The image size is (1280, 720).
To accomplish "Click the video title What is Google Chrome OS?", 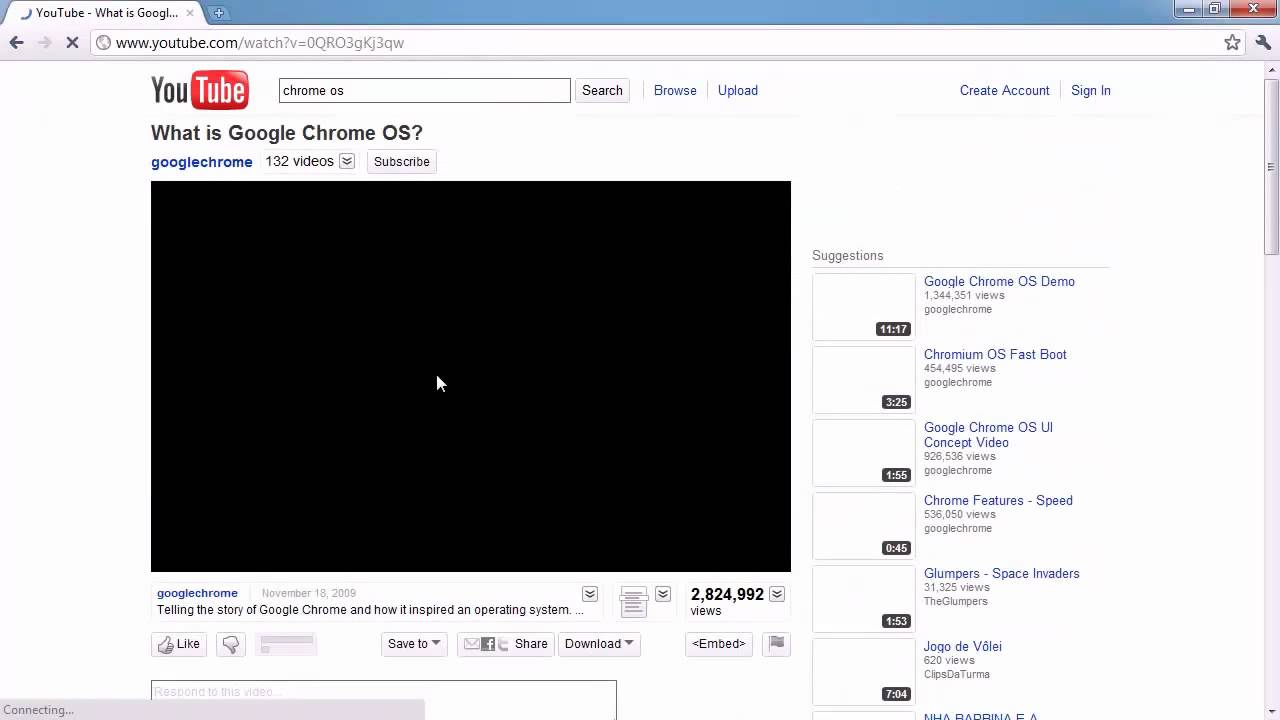I will 287,133.
